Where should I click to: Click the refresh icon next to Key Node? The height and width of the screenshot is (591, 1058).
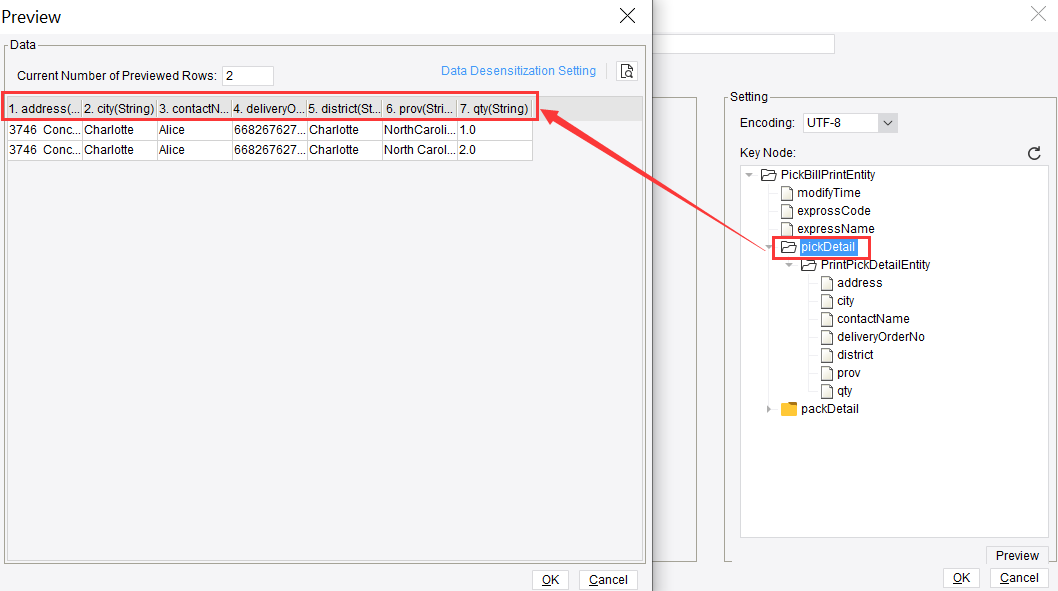pyautogui.click(x=1035, y=153)
